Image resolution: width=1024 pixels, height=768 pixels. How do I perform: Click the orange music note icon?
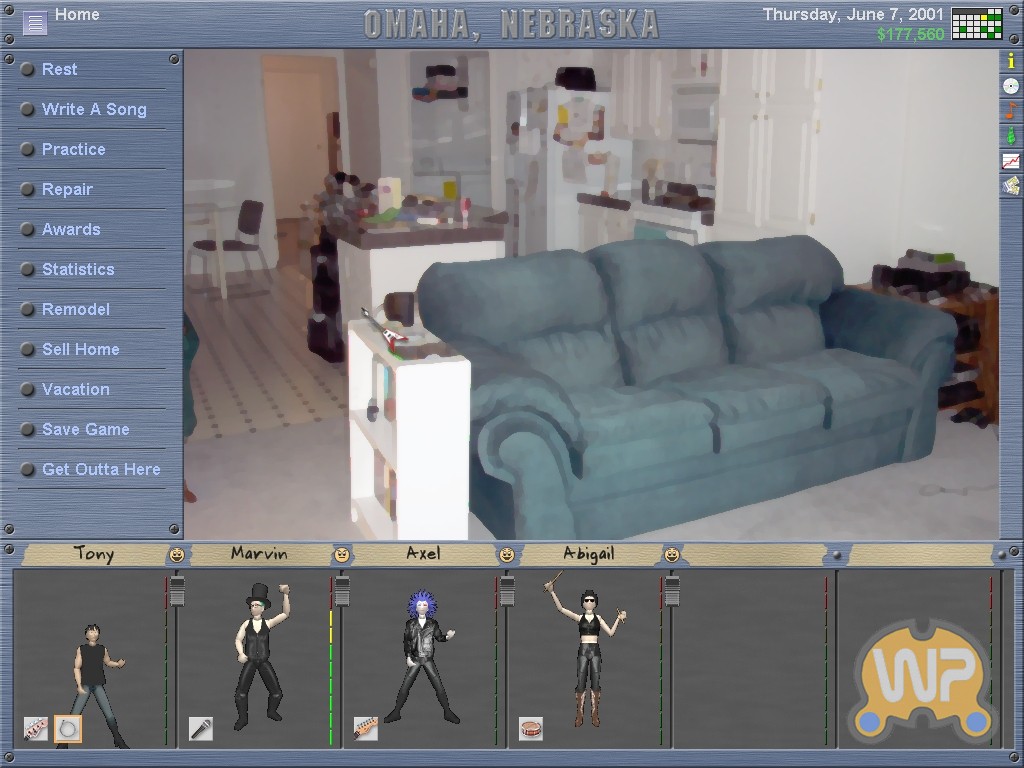coord(1011,110)
